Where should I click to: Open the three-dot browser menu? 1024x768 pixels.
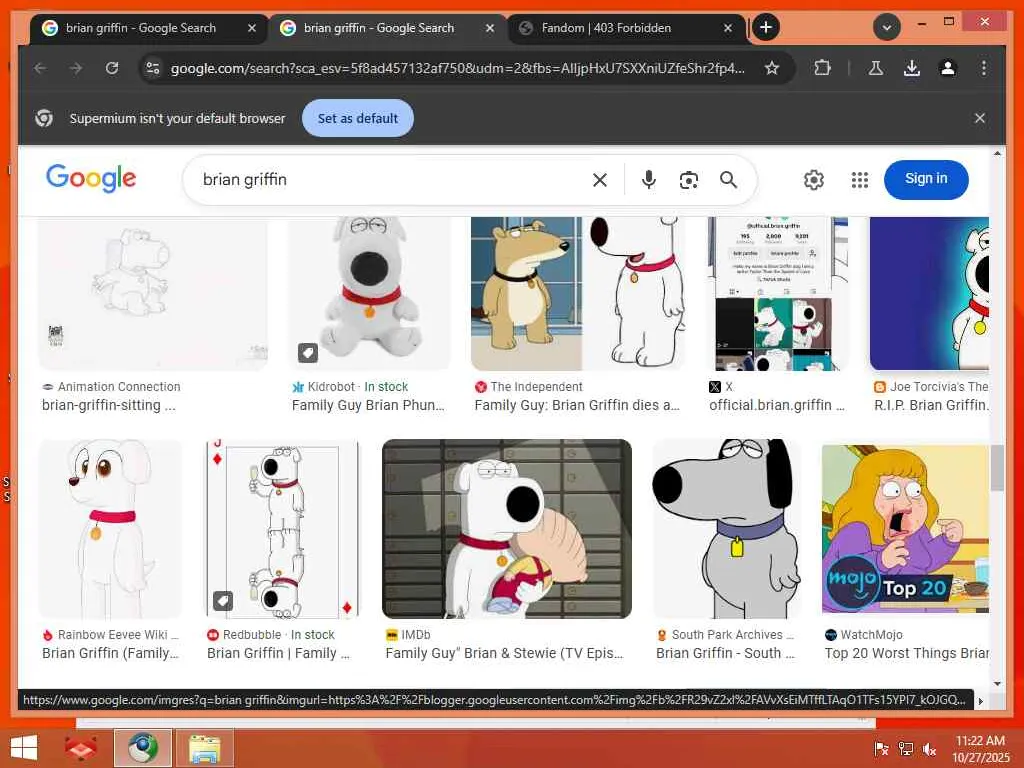(984, 68)
